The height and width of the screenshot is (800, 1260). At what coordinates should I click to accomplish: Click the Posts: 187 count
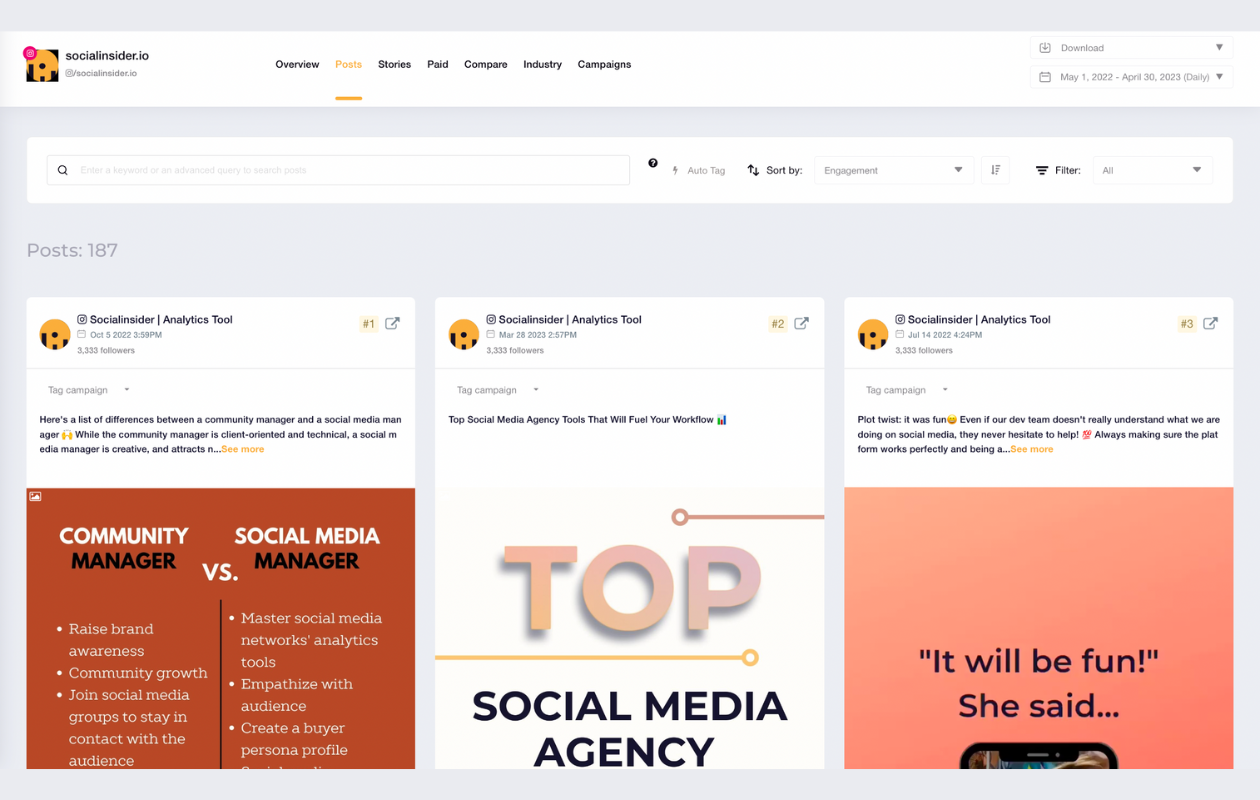[72, 250]
